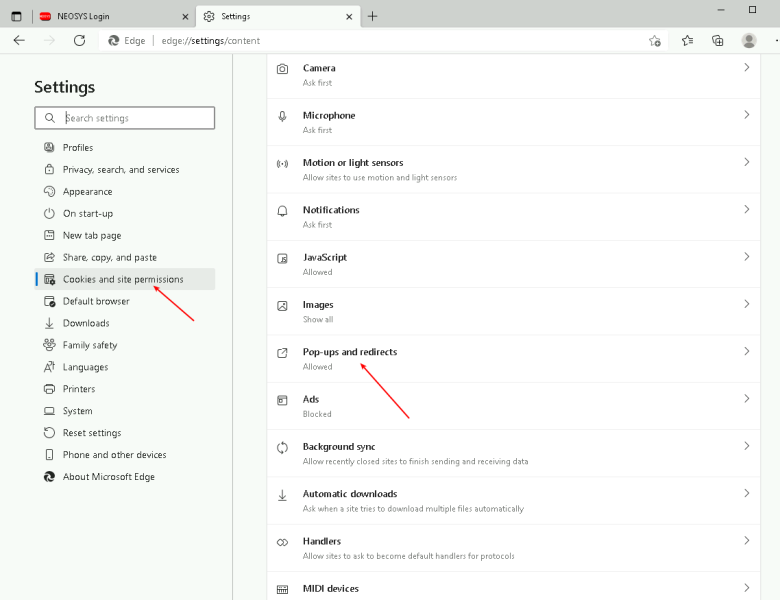Open On start-up settings
This screenshot has height=600, width=780.
pos(125,213)
